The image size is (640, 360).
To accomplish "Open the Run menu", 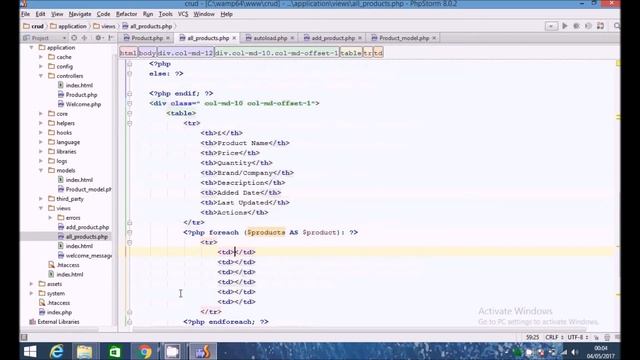I will point(148,14).
